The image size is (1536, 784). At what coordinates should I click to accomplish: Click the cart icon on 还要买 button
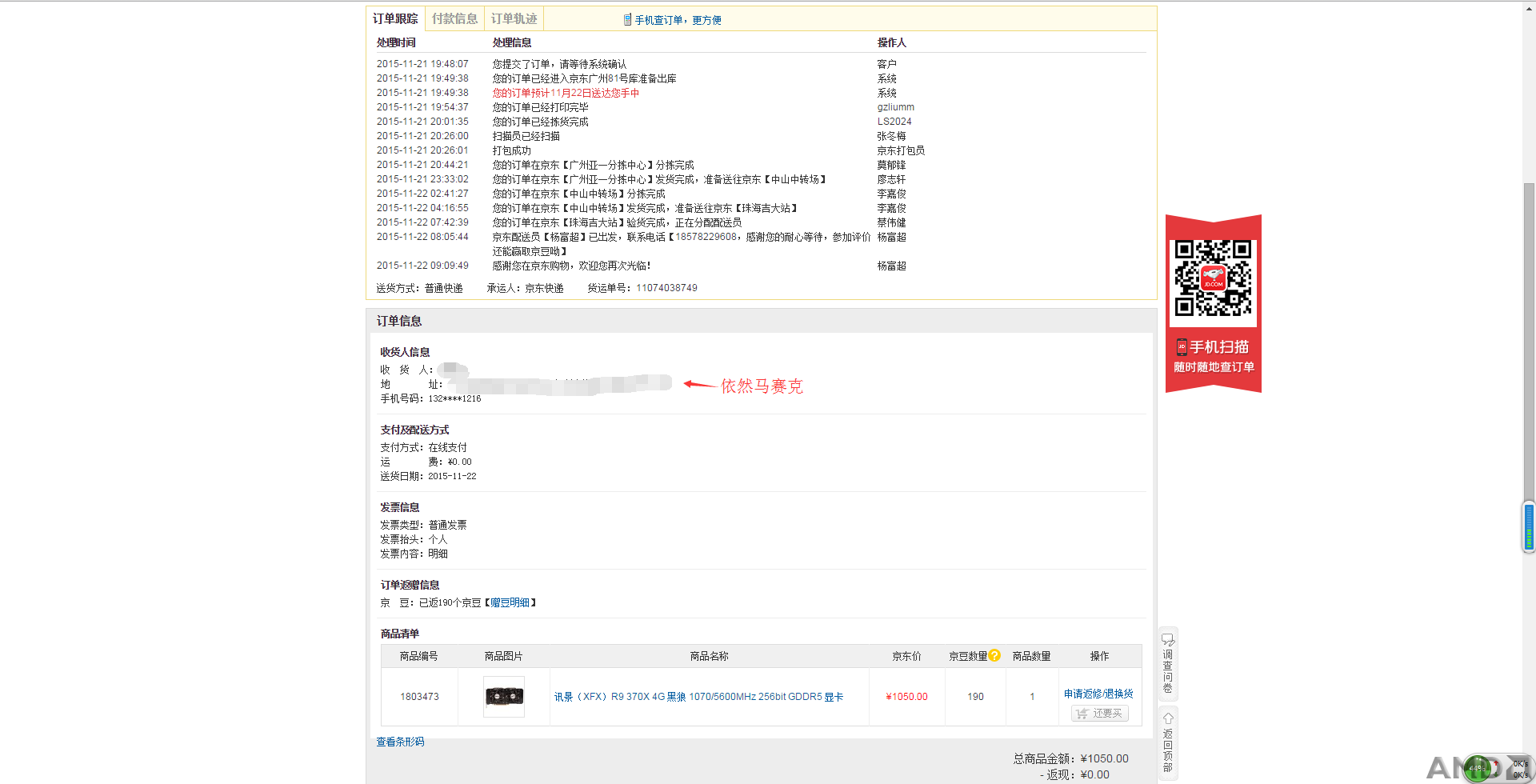tap(1082, 714)
